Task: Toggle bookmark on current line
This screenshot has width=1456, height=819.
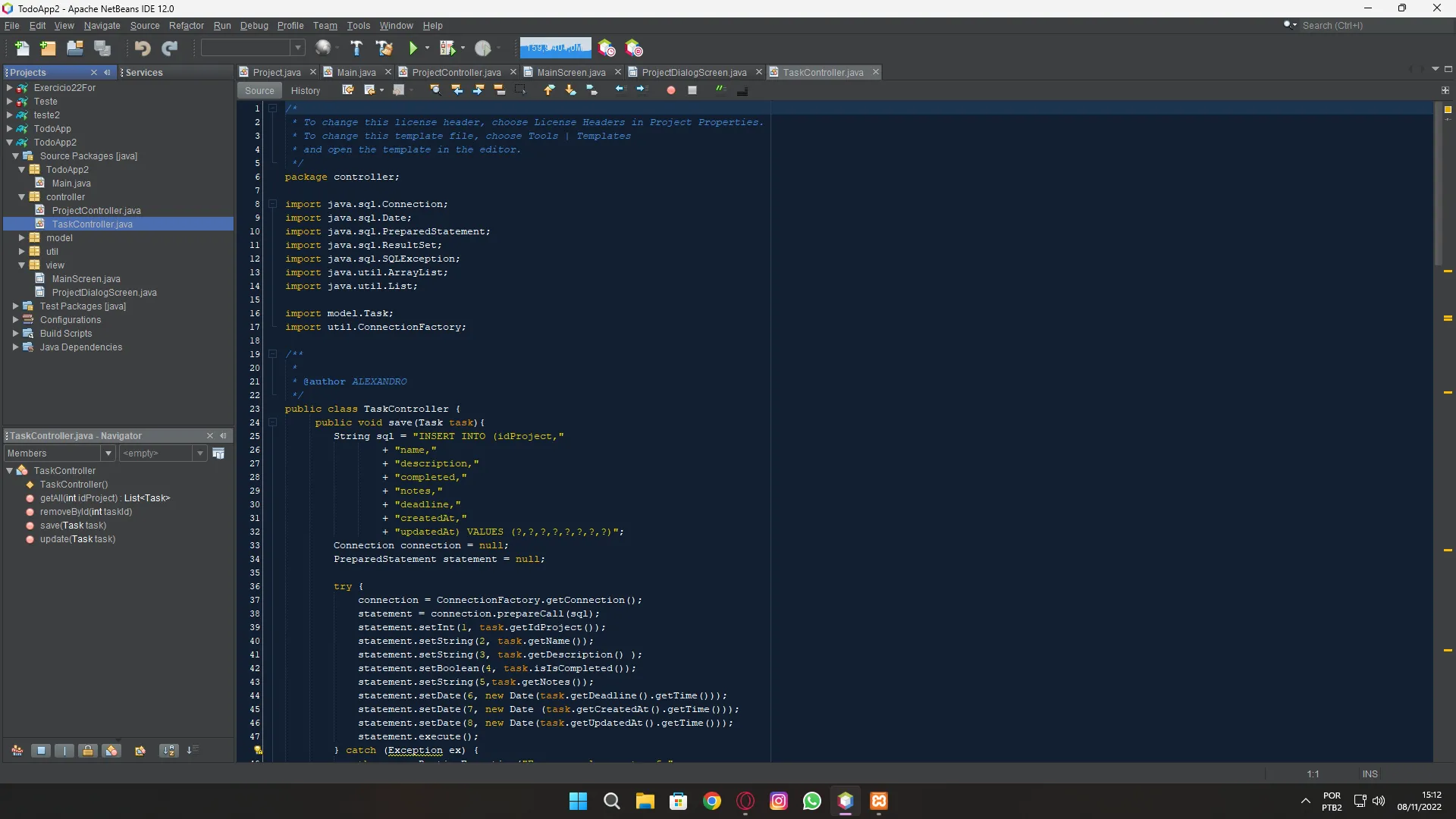Action: tap(591, 90)
